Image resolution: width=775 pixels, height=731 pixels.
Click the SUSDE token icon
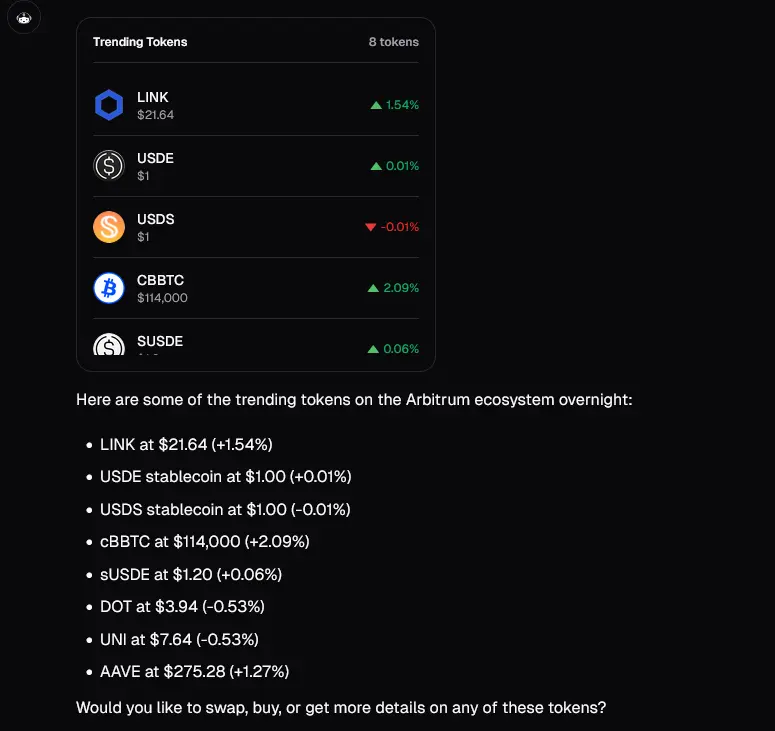(109, 344)
